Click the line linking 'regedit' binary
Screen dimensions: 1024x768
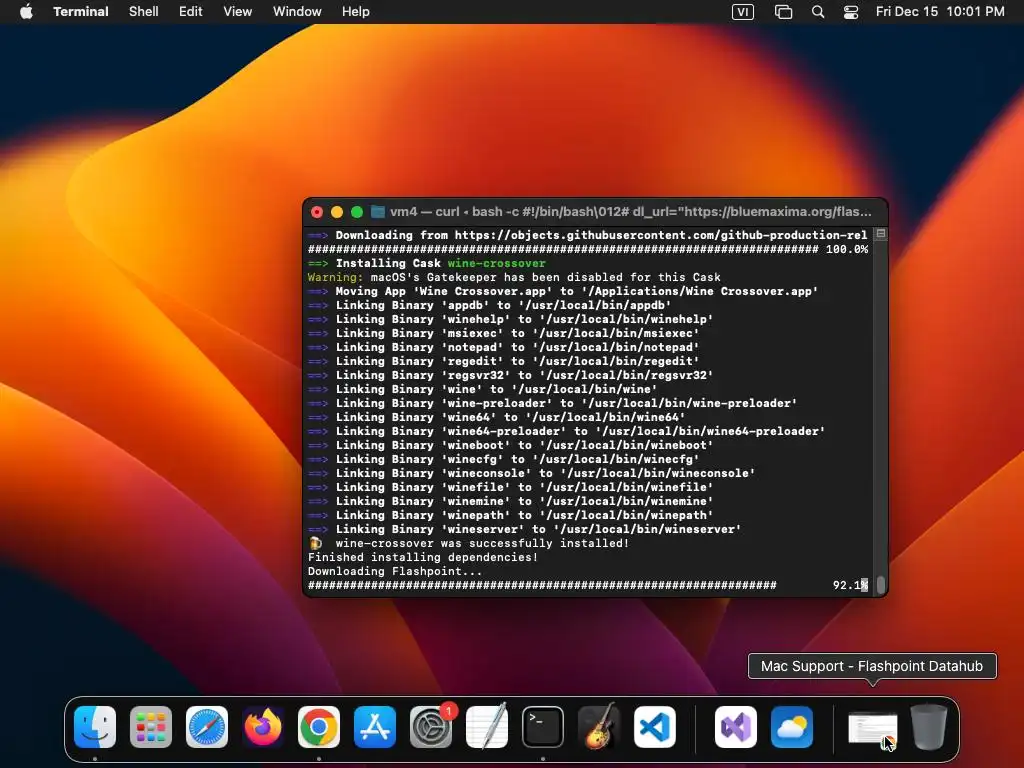point(504,361)
